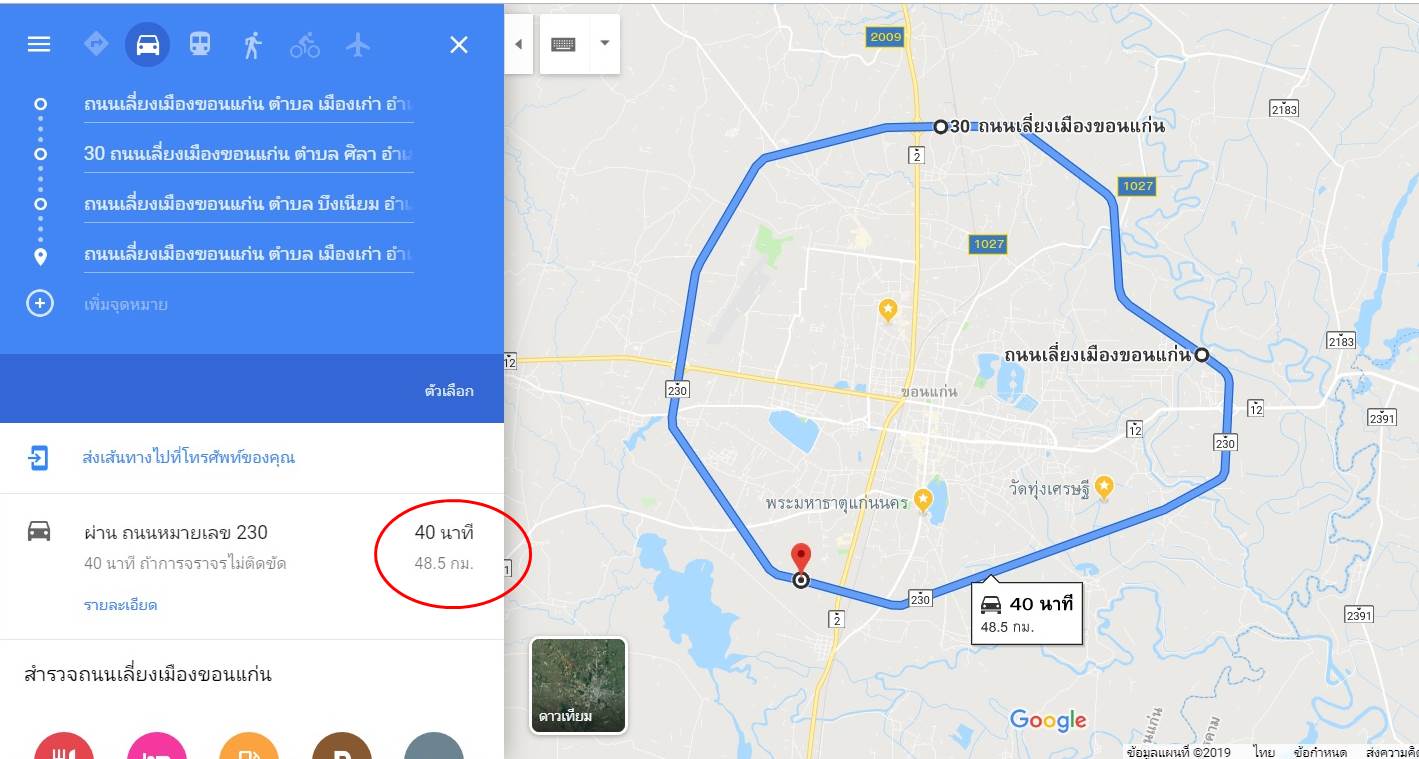Collapse the side panel arrow
1419x759 pixels.
click(518, 44)
